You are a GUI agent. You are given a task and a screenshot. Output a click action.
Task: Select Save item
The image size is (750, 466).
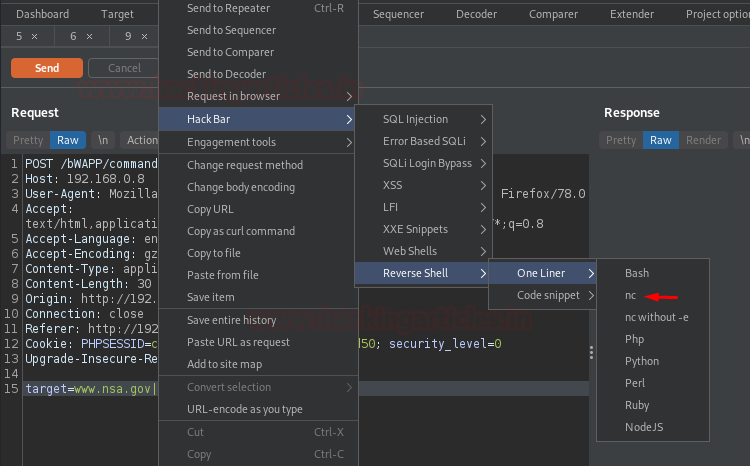258,297
